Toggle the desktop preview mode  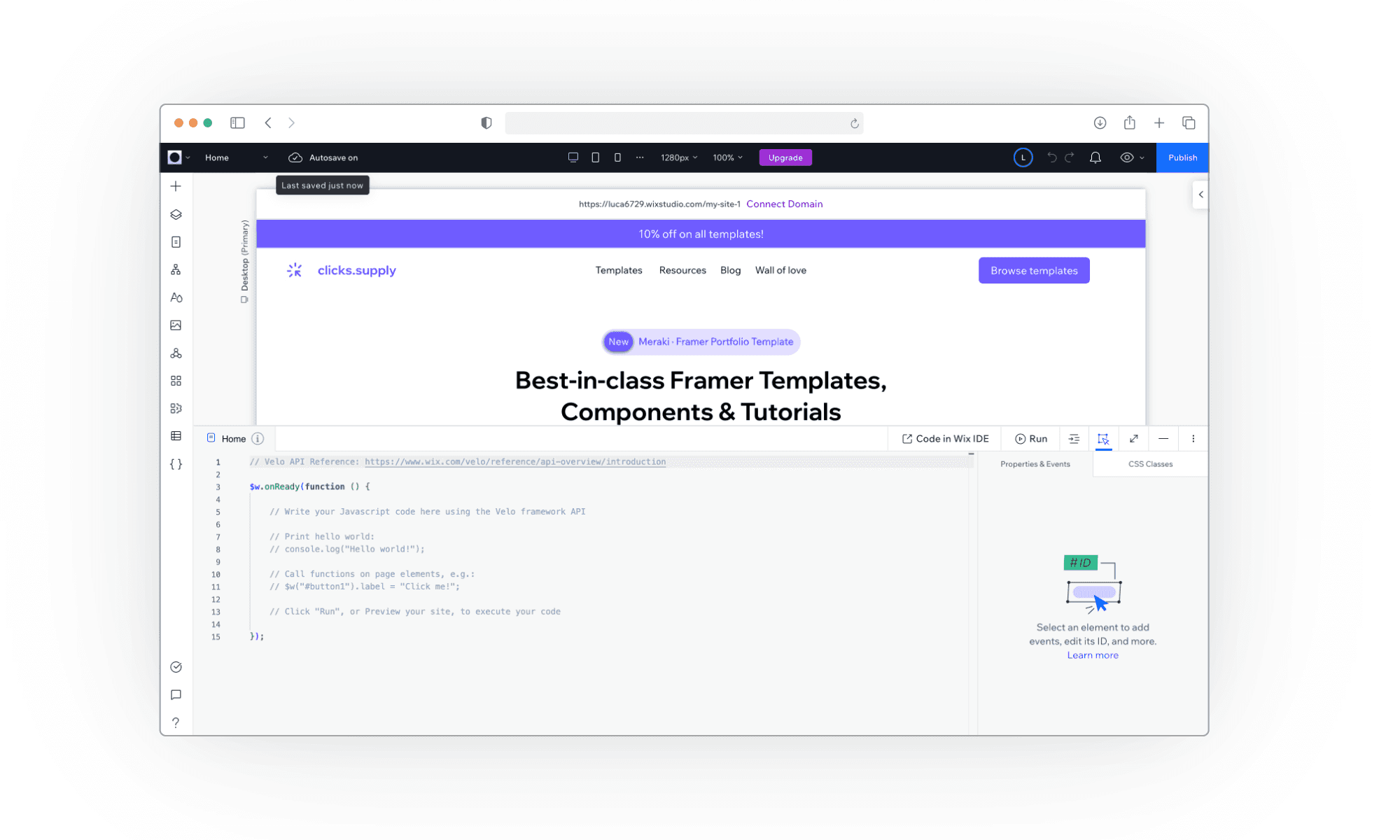click(573, 157)
